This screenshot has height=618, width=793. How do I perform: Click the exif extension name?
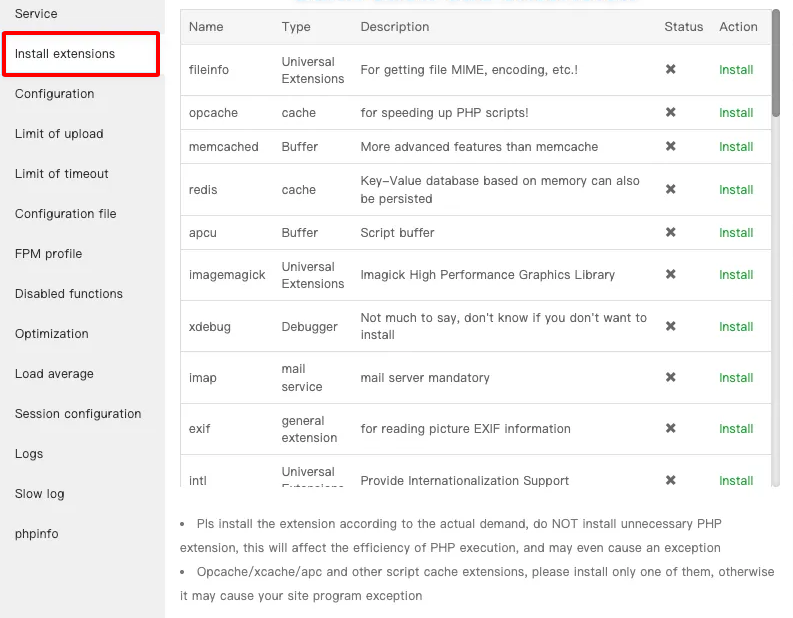199,429
